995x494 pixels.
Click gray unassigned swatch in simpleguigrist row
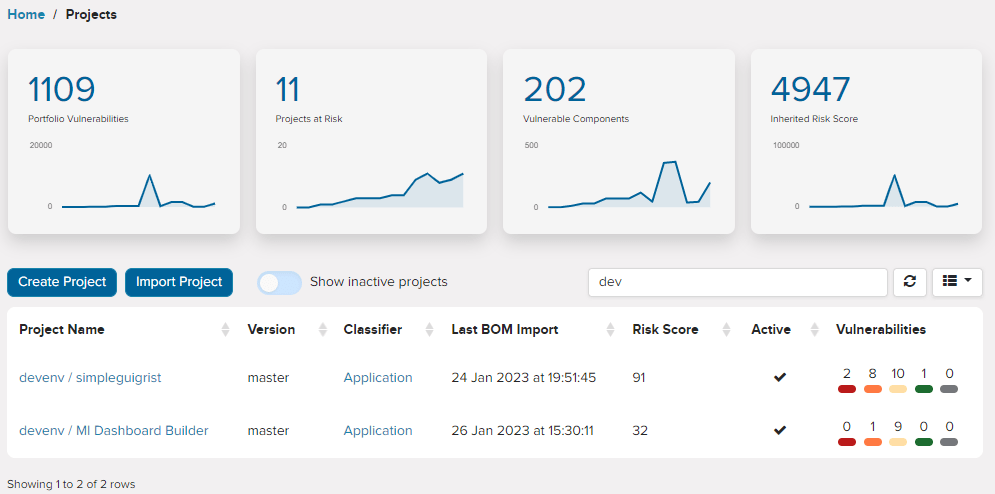(x=949, y=389)
